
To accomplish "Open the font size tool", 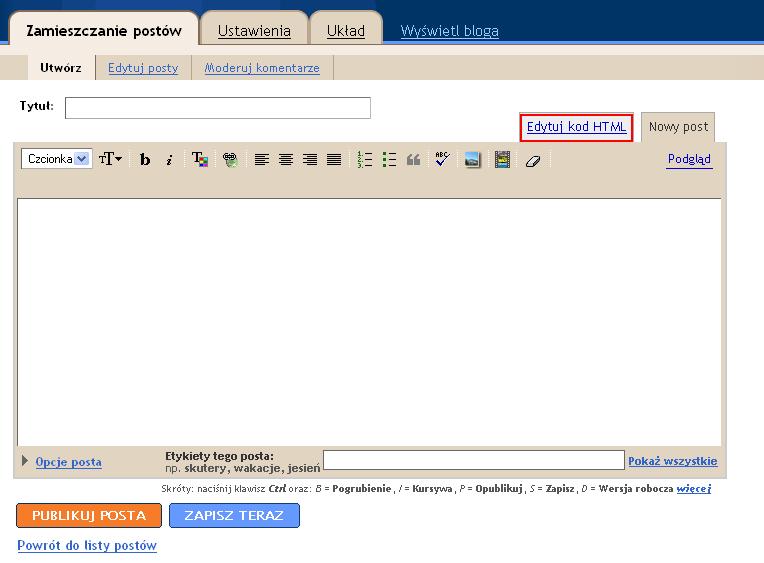I will pos(110,159).
